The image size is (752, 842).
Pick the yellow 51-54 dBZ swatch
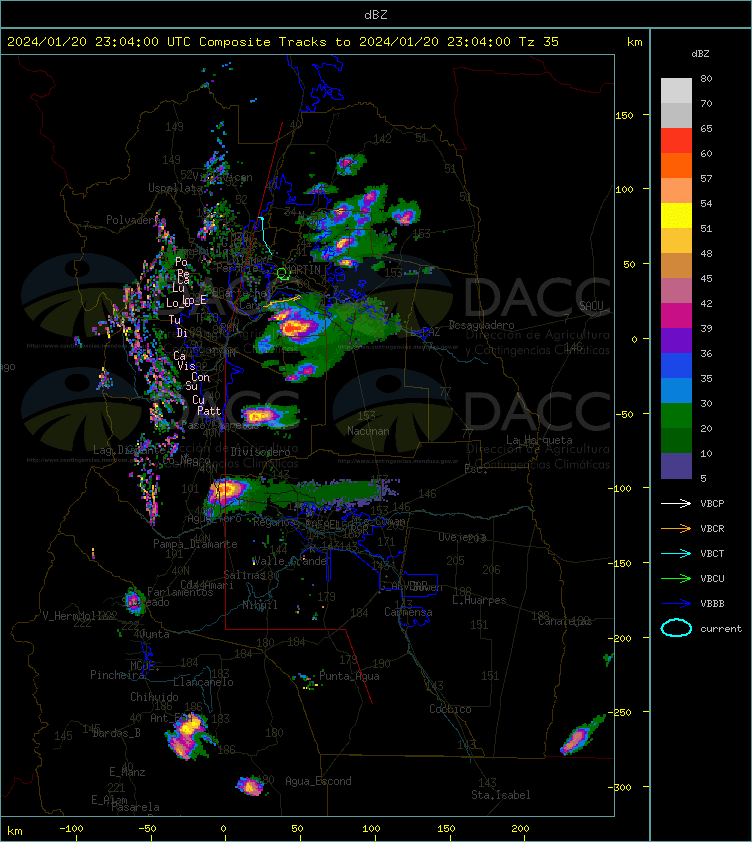(676, 215)
